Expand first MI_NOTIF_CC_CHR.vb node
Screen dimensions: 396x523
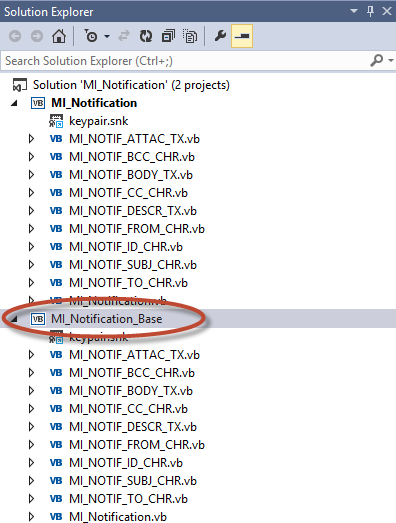coord(31,193)
